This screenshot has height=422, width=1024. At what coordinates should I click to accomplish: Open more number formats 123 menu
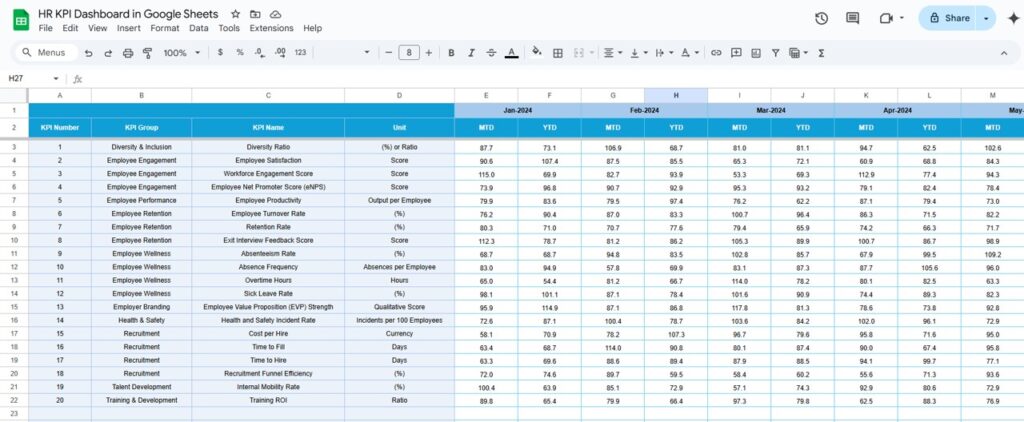coord(300,53)
